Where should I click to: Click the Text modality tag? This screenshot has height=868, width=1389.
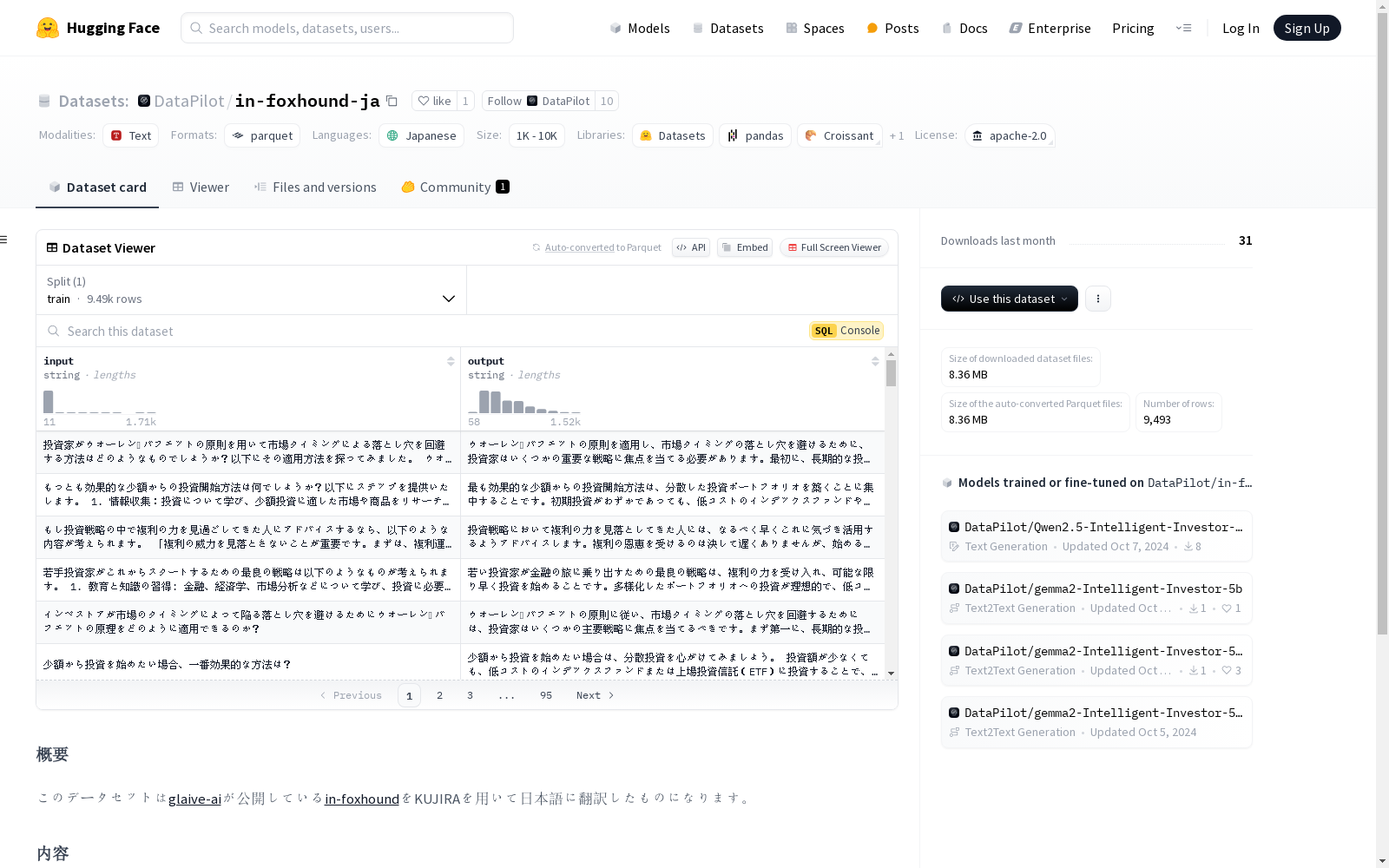[131, 135]
